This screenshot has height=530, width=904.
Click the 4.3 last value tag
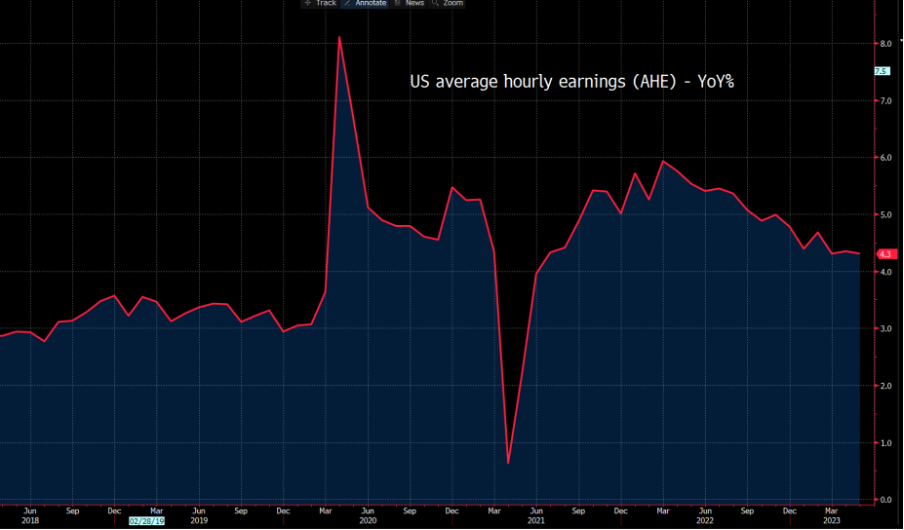(x=886, y=254)
